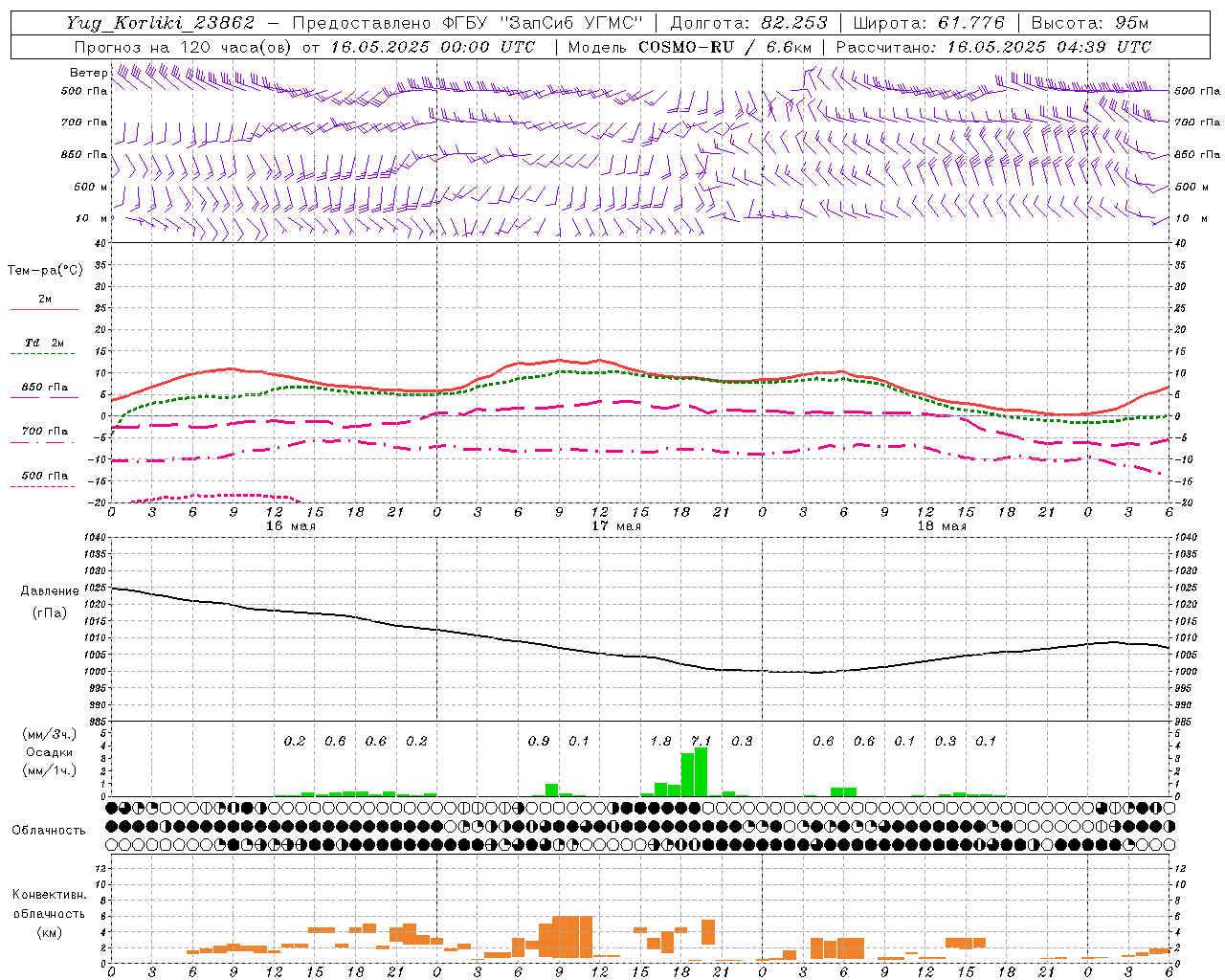This screenshot has width=1225, height=980.
Task: Click the station title Yug_Korliki_23862
Action: (160, 23)
